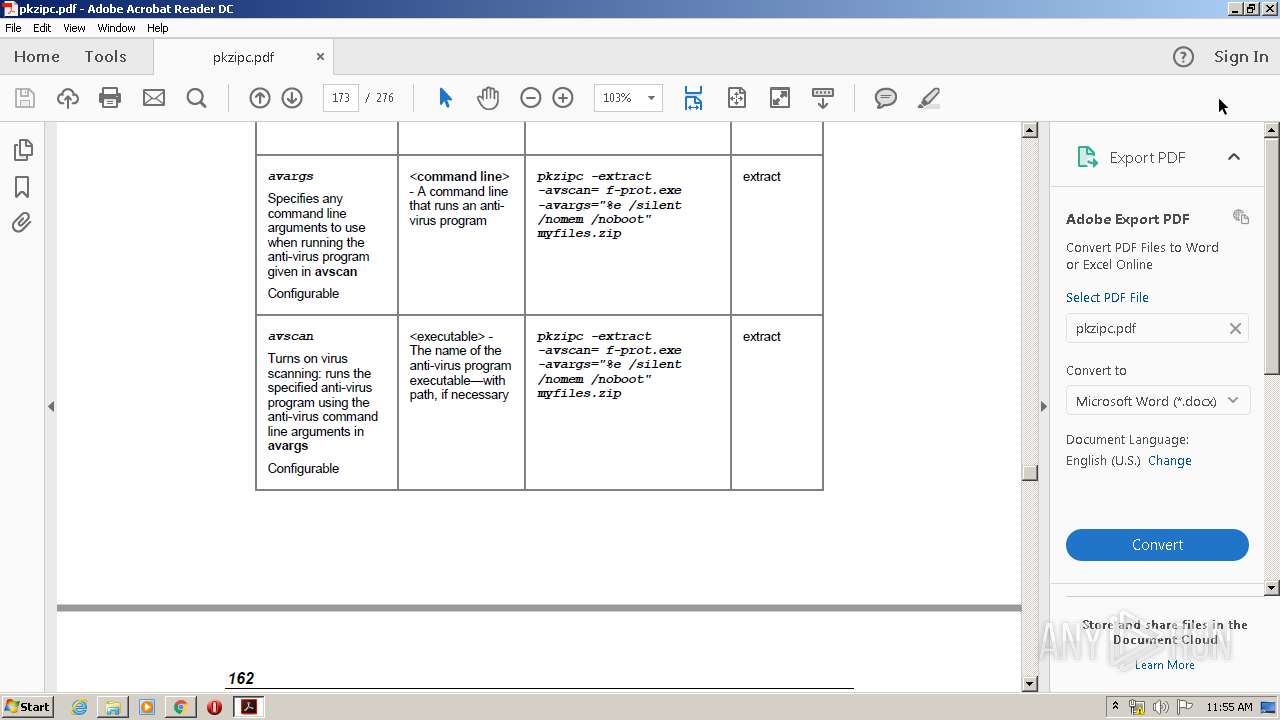Go to next page with the down arrow

[292, 98]
